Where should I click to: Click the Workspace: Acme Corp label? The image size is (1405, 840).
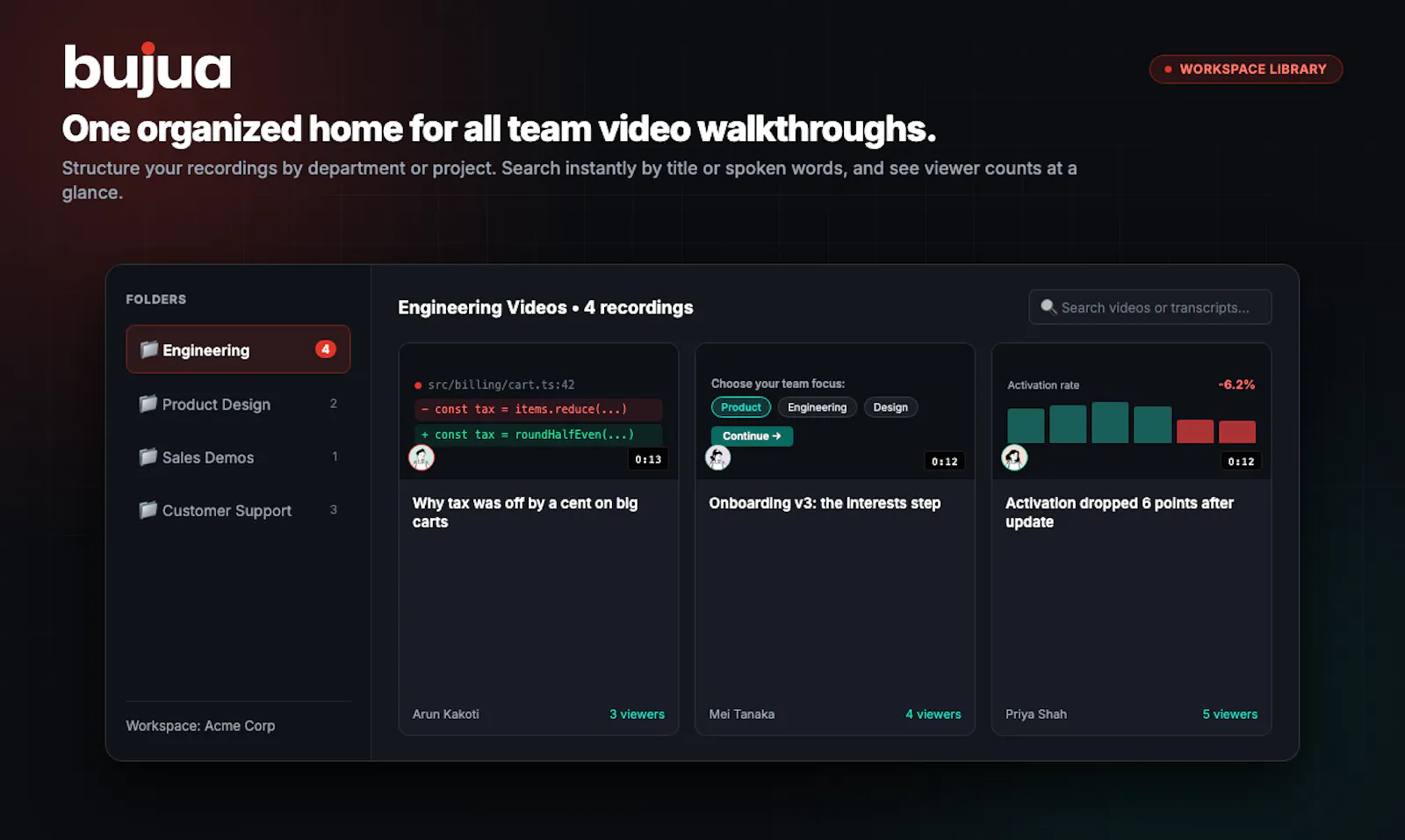click(200, 726)
